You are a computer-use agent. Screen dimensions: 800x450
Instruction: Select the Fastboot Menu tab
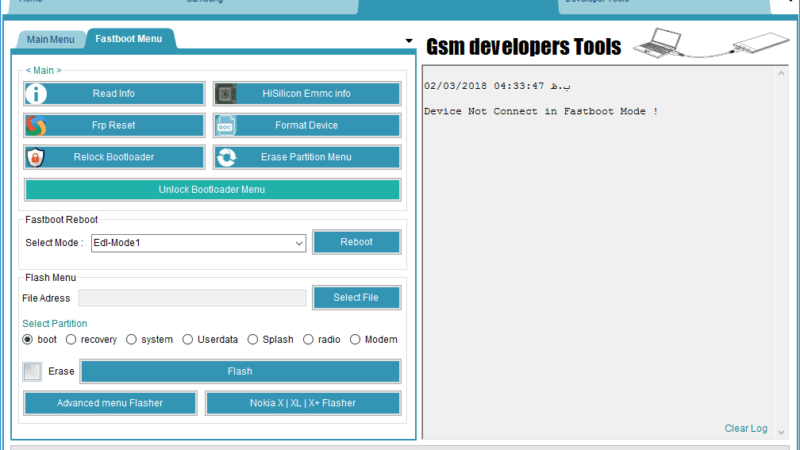(129, 39)
